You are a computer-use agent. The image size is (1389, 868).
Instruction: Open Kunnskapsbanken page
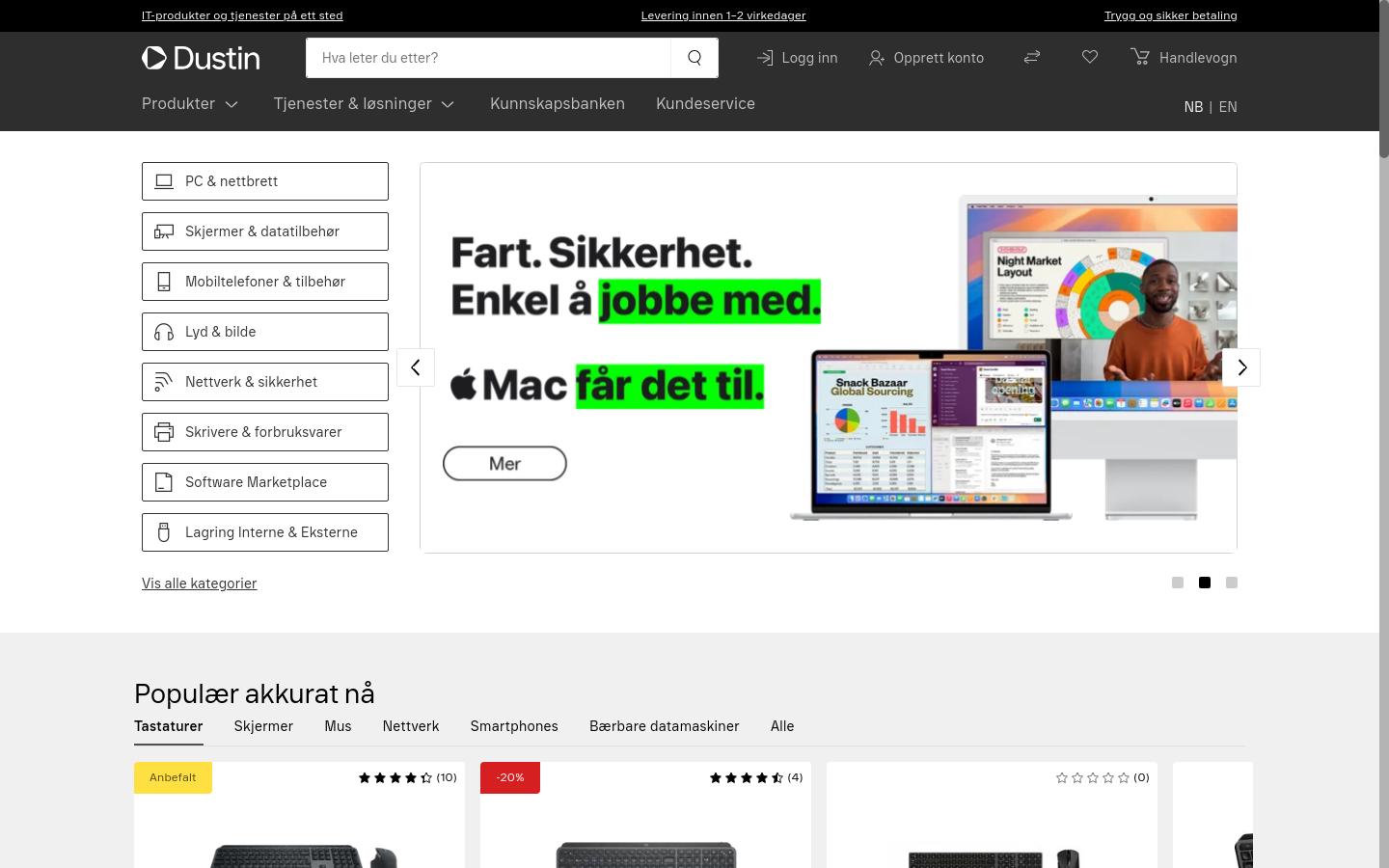point(558,103)
